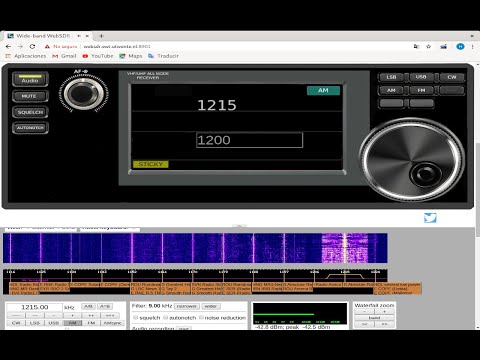This screenshot has height=360, width=480.
Task: Go back with the browser back arrow
Action: (x=9, y=46)
